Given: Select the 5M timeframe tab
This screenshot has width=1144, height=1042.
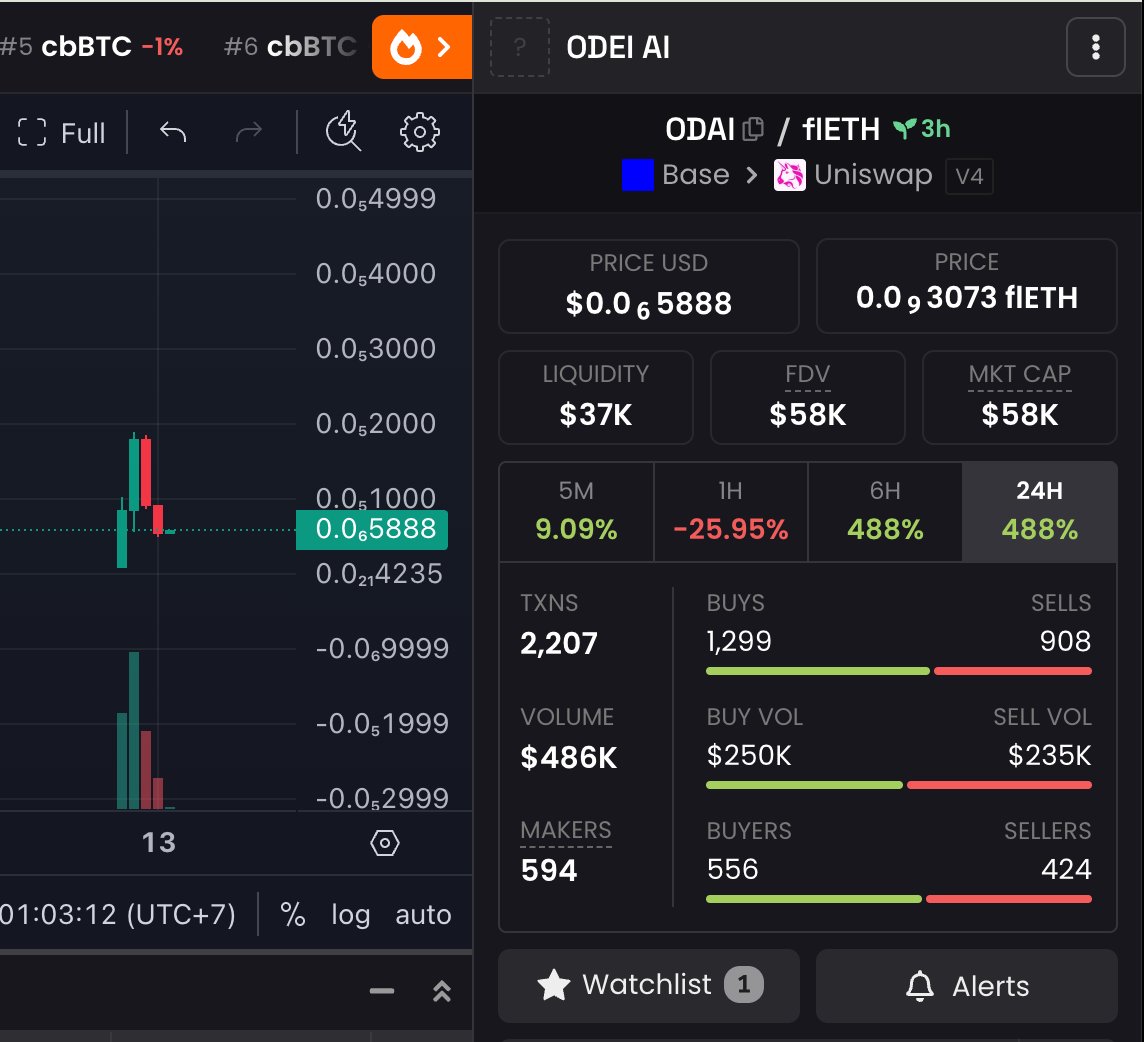Looking at the screenshot, I should pos(576,512).
